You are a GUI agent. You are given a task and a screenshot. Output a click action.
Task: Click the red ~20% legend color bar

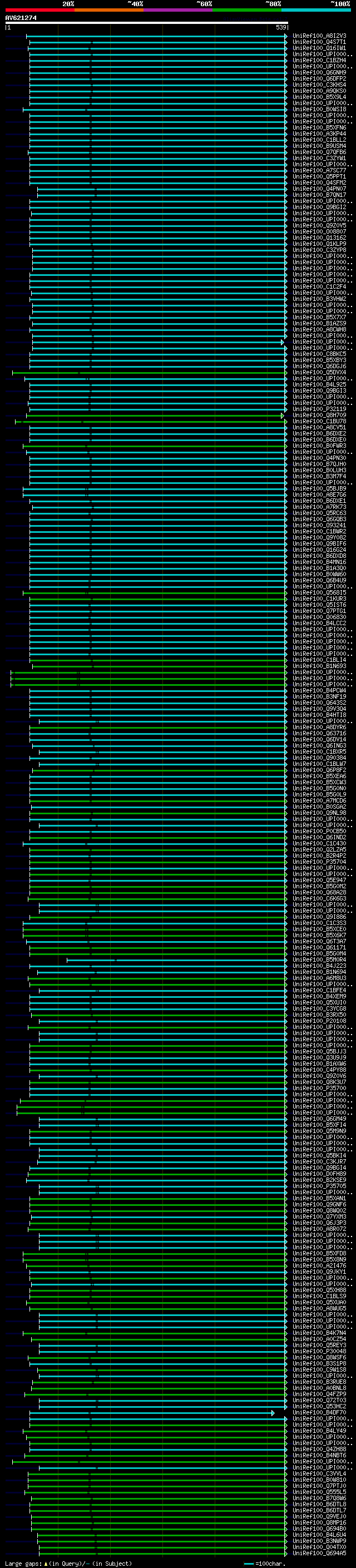pos(39,10)
